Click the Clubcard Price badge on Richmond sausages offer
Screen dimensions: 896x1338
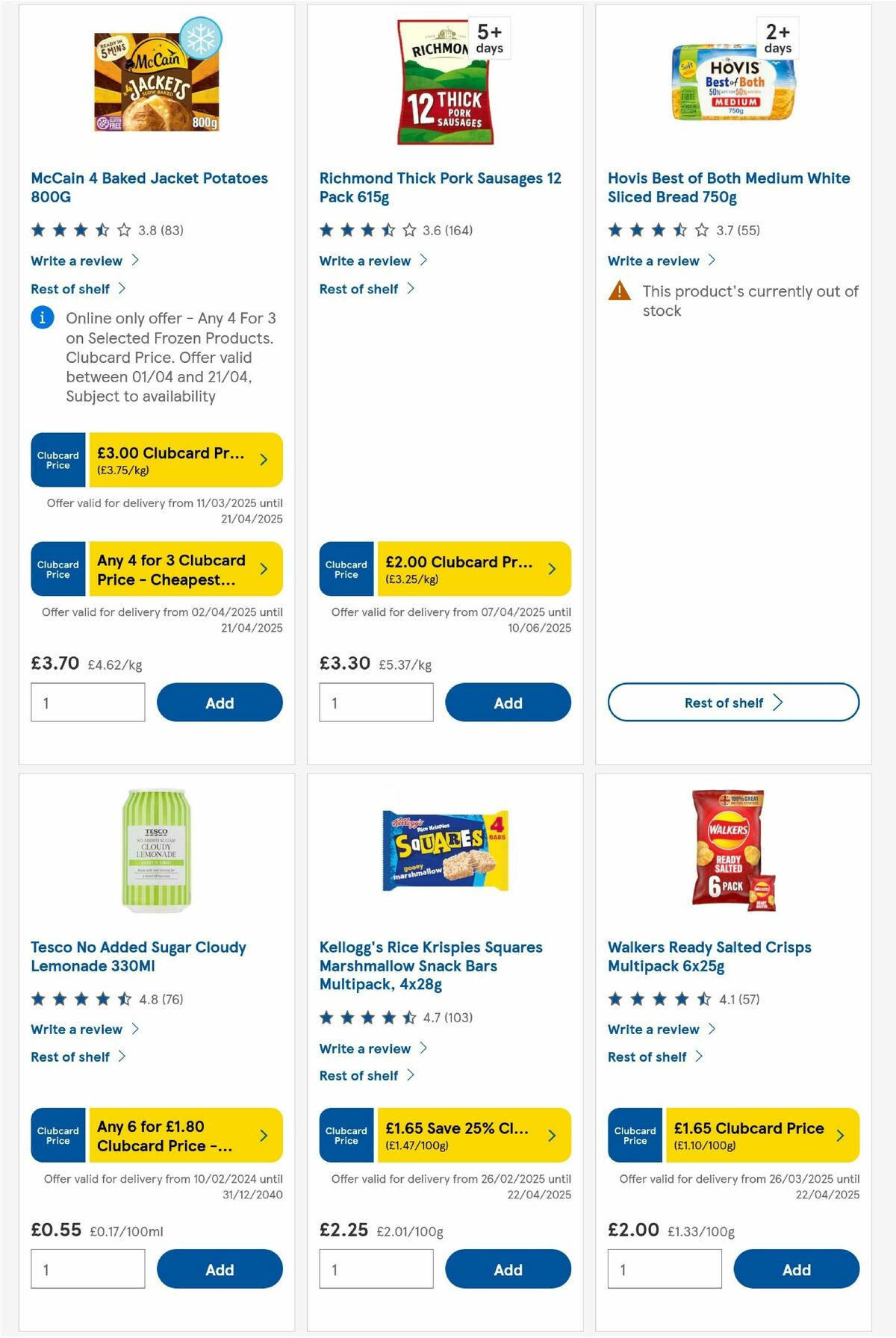click(346, 569)
